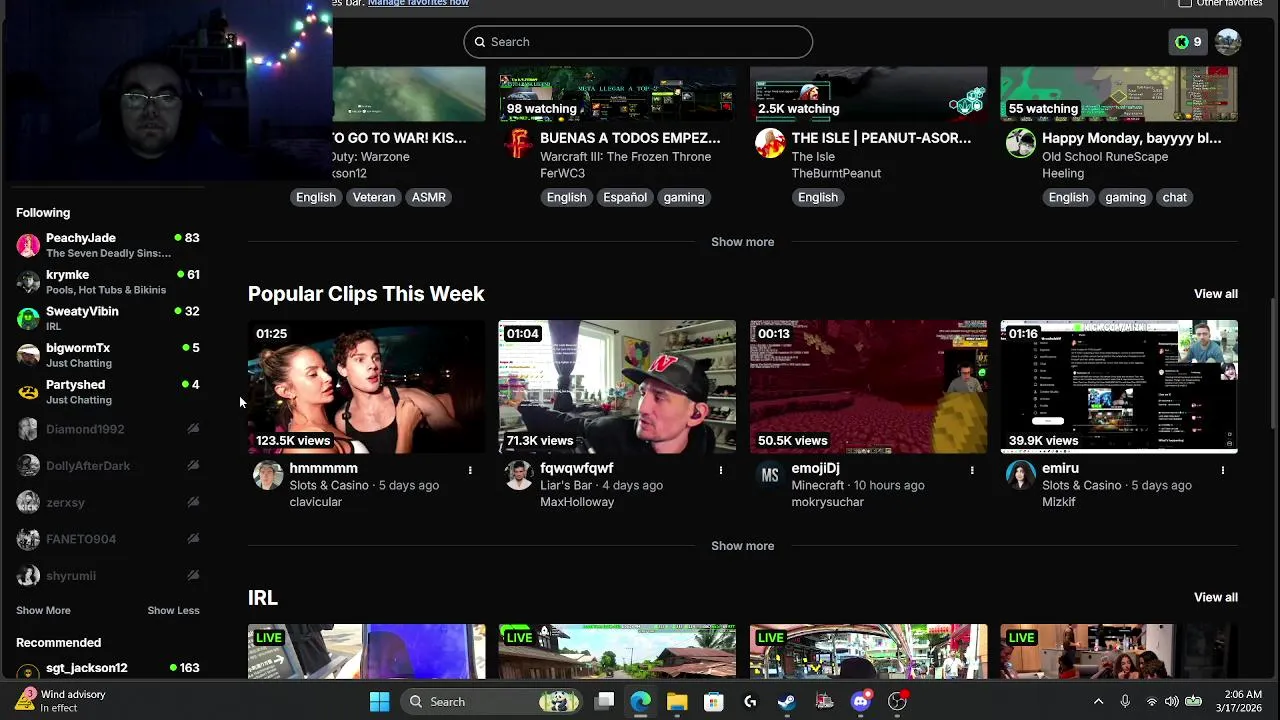The height and width of the screenshot is (720, 1280).
Task: Open options menu for hmmmmm clip
Action: point(470,469)
